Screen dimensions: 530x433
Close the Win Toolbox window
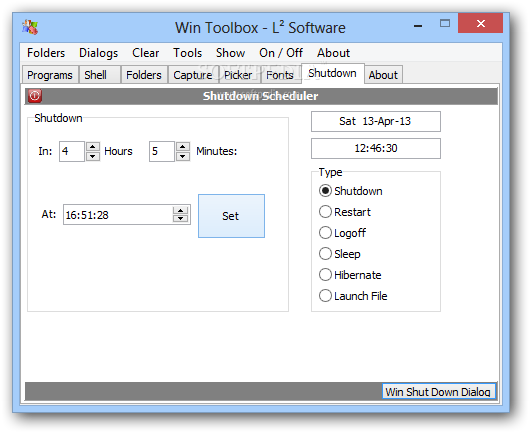click(480, 23)
